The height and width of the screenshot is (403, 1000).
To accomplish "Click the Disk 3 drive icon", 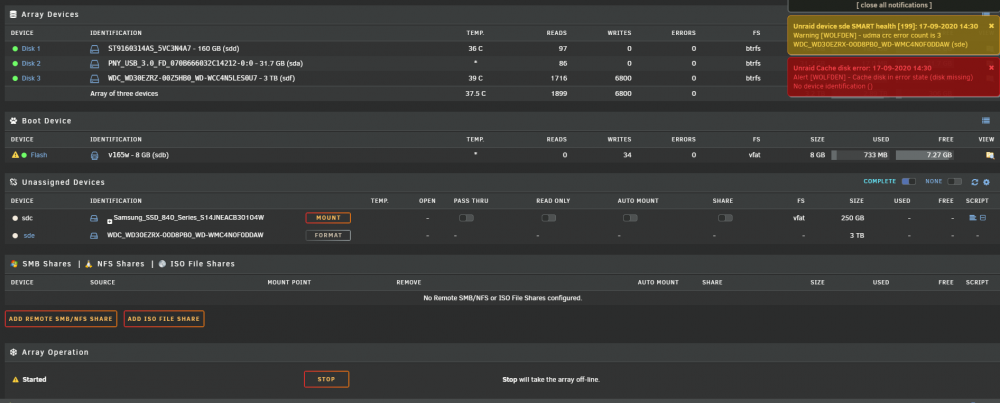I will (x=94, y=78).
